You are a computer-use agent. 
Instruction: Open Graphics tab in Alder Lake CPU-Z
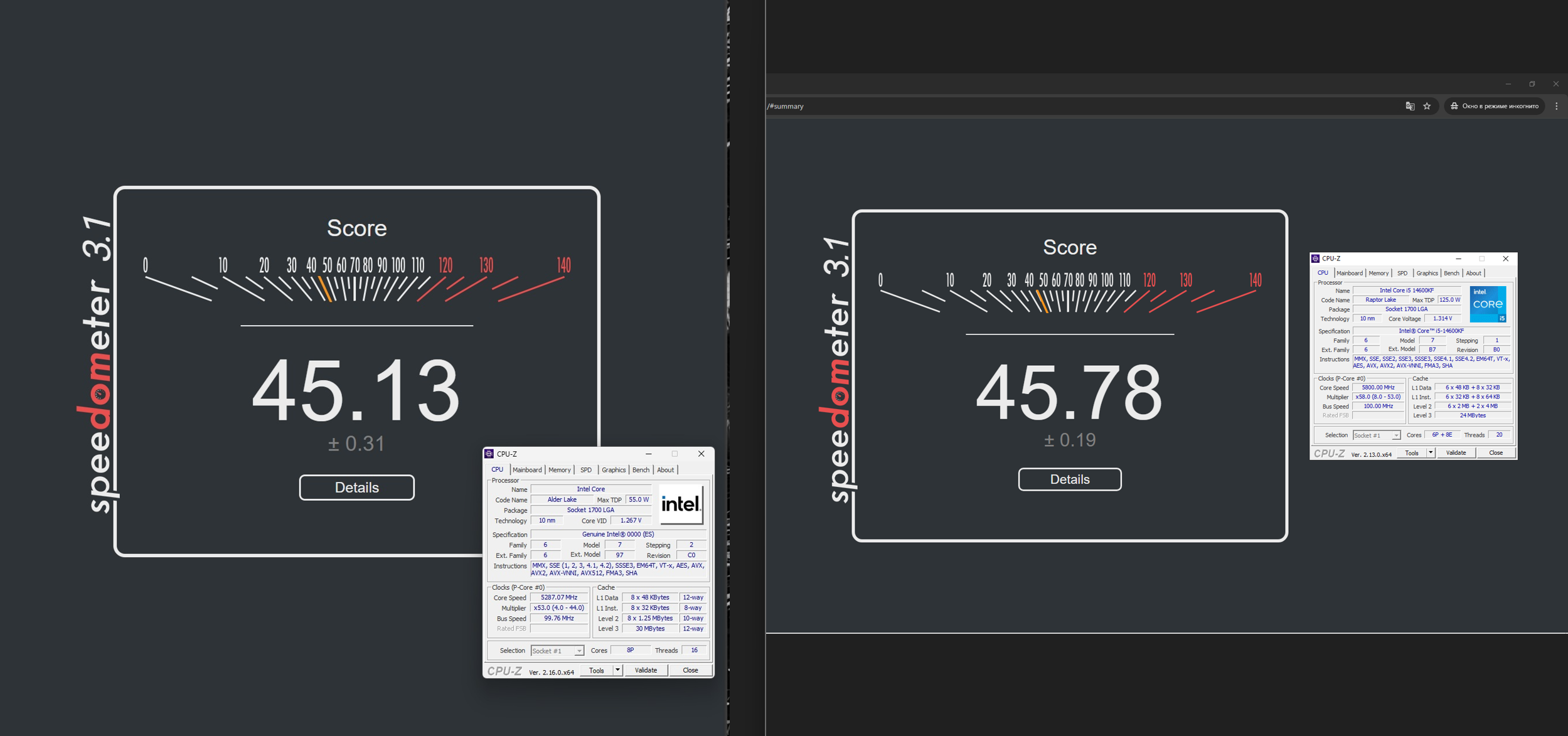click(613, 470)
